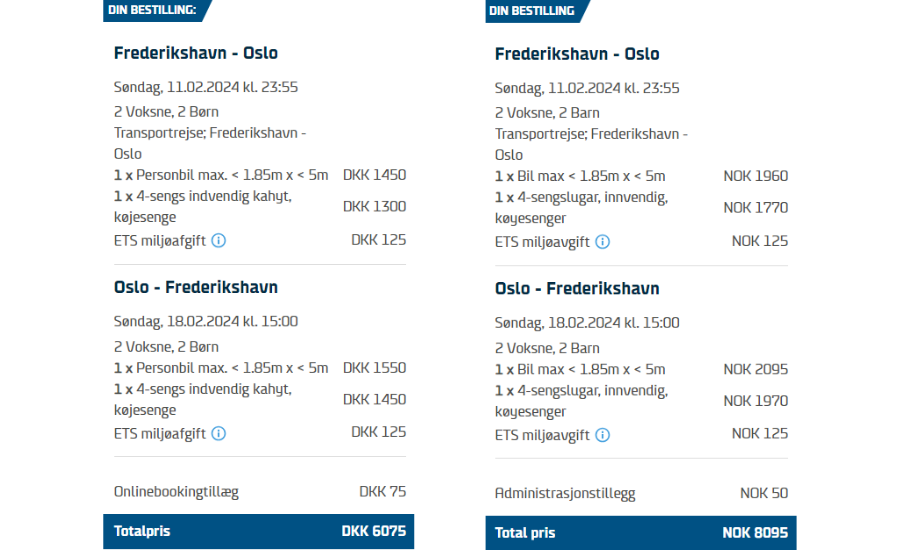
Task: Click the DKK 1550 return Personbil price
Action: pyautogui.click(x=374, y=368)
